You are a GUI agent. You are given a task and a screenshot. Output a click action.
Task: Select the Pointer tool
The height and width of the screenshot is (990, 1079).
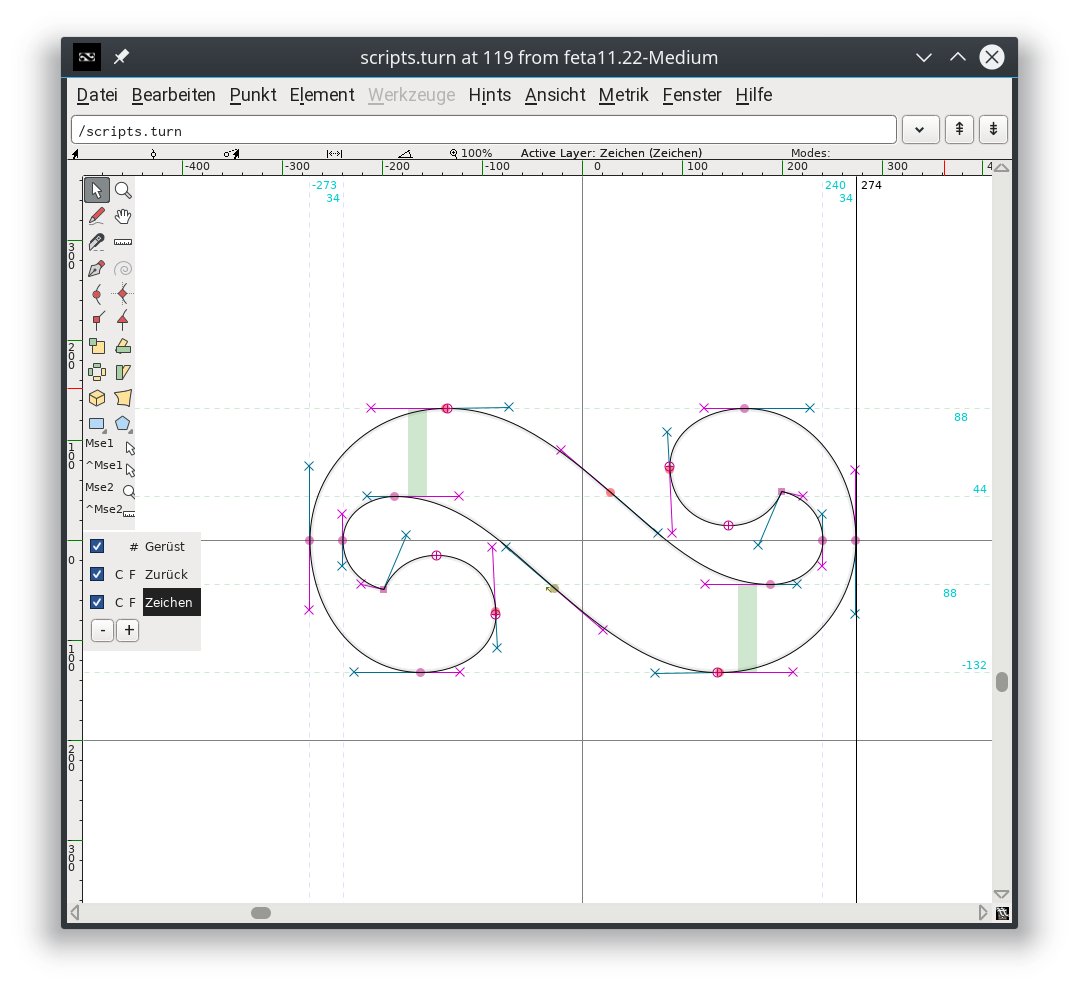[x=96, y=189]
